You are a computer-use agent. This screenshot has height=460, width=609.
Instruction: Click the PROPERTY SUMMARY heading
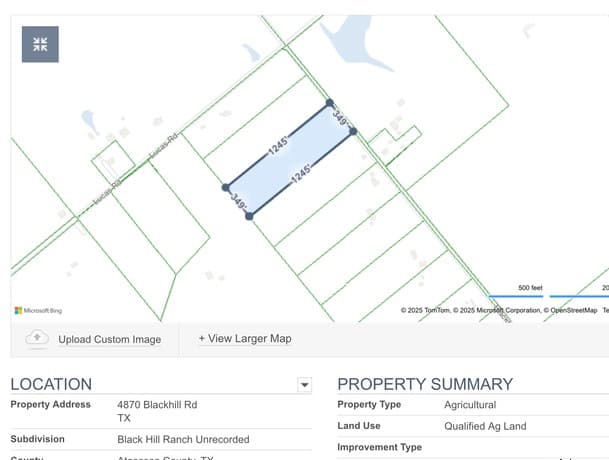click(x=425, y=384)
